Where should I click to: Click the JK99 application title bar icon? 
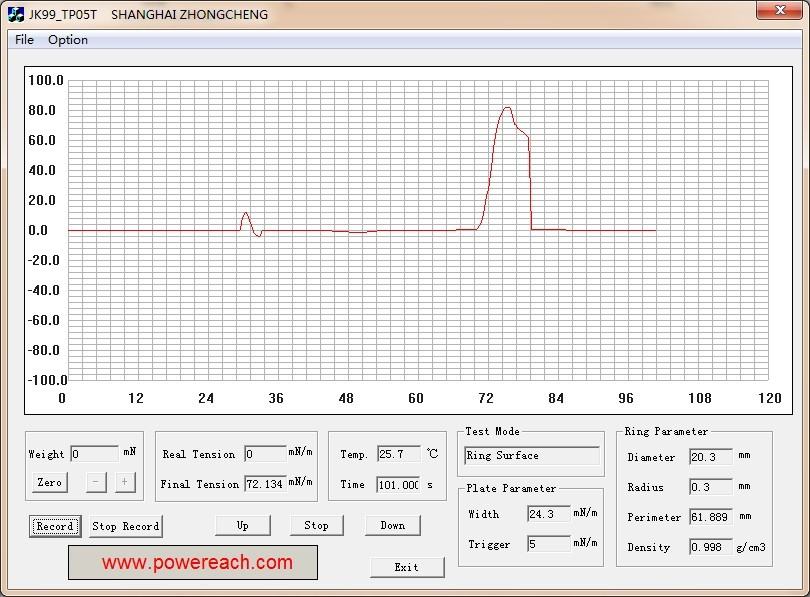[x=16, y=15]
